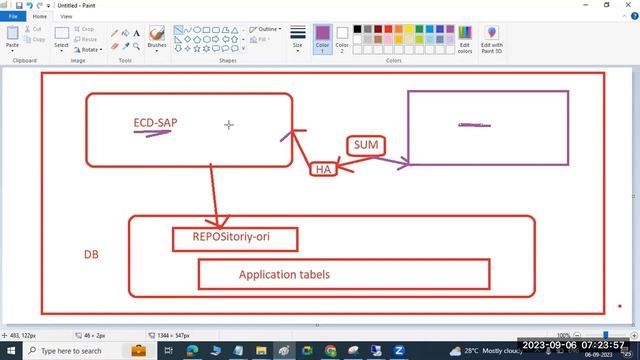Viewport: 640px width, 360px height.
Task: Expand the Shapes gallery more arrow
Action: 244,49
